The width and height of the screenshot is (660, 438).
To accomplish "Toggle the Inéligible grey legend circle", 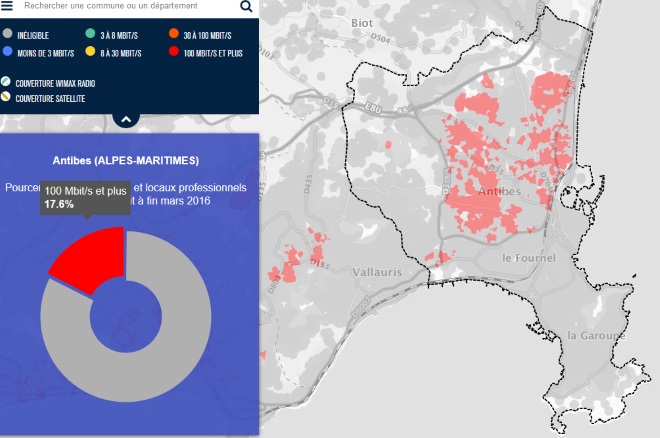I will pos(8,35).
